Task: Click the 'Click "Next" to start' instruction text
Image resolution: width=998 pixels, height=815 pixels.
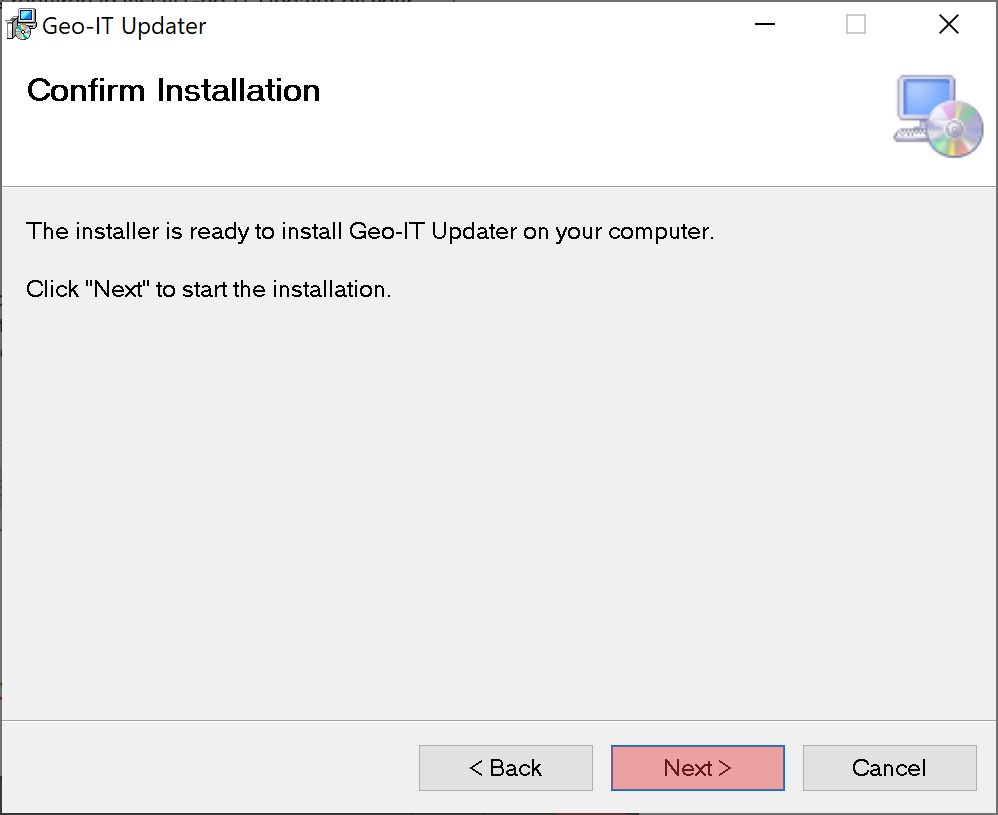Action: 208,289
